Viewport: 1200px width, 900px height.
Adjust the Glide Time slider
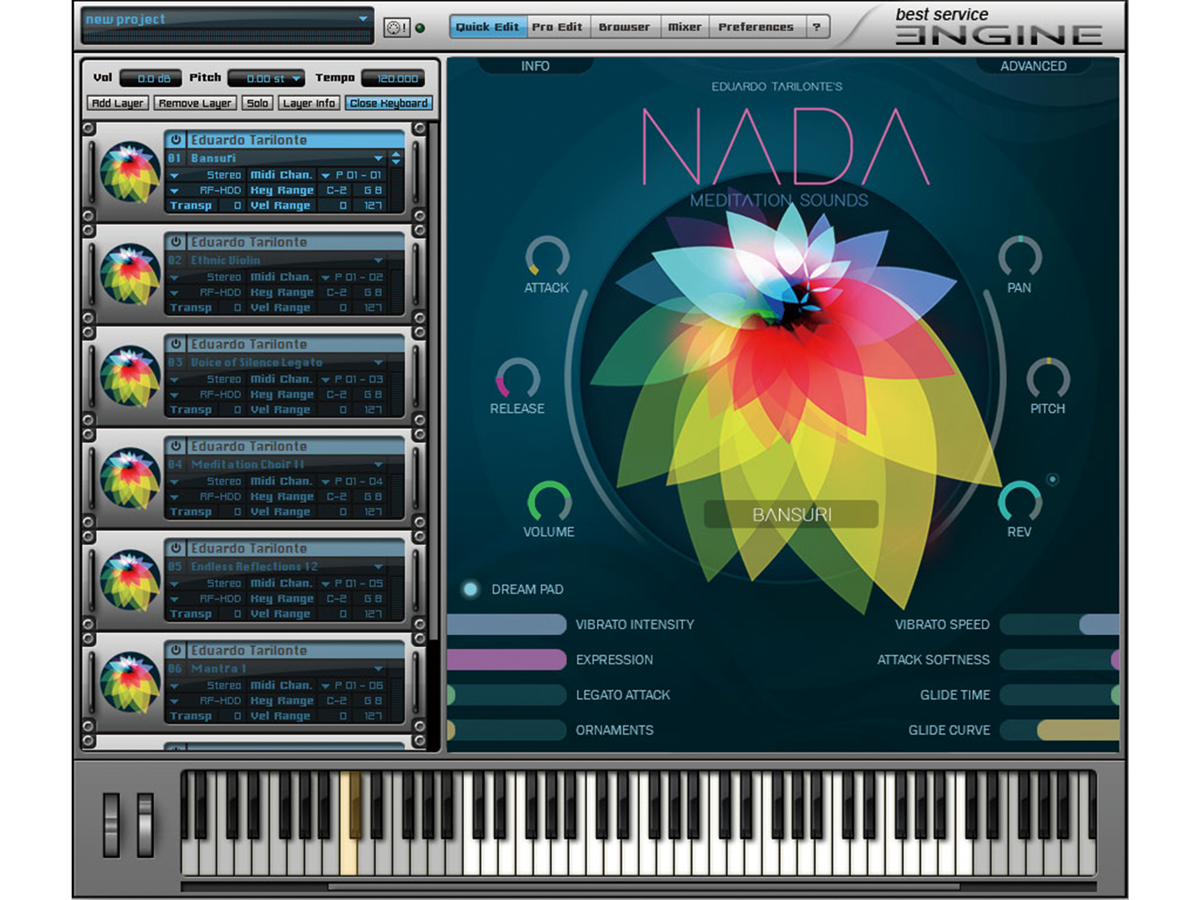point(1059,695)
